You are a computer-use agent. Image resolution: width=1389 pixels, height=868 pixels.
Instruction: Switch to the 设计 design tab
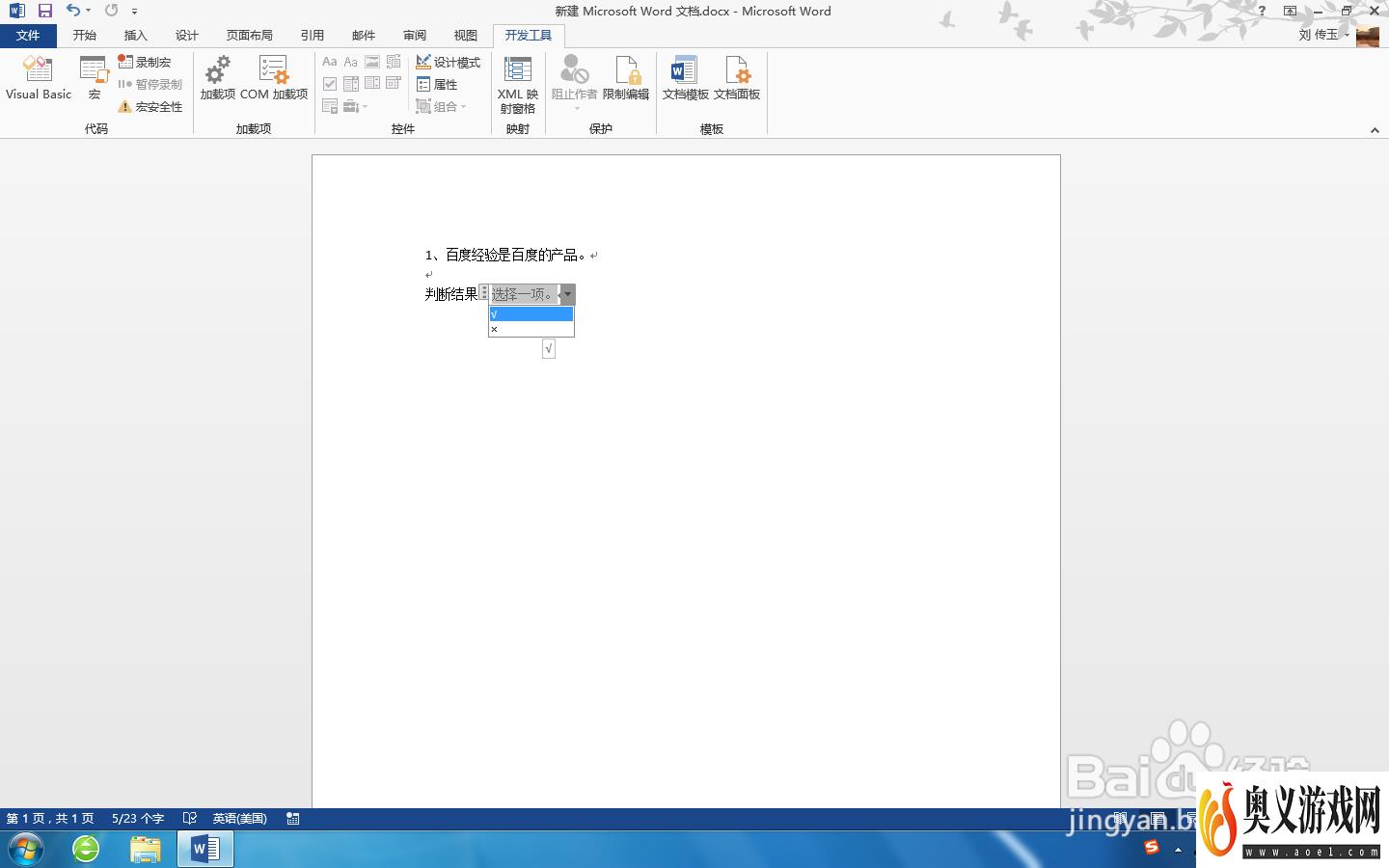click(x=187, y=36)
